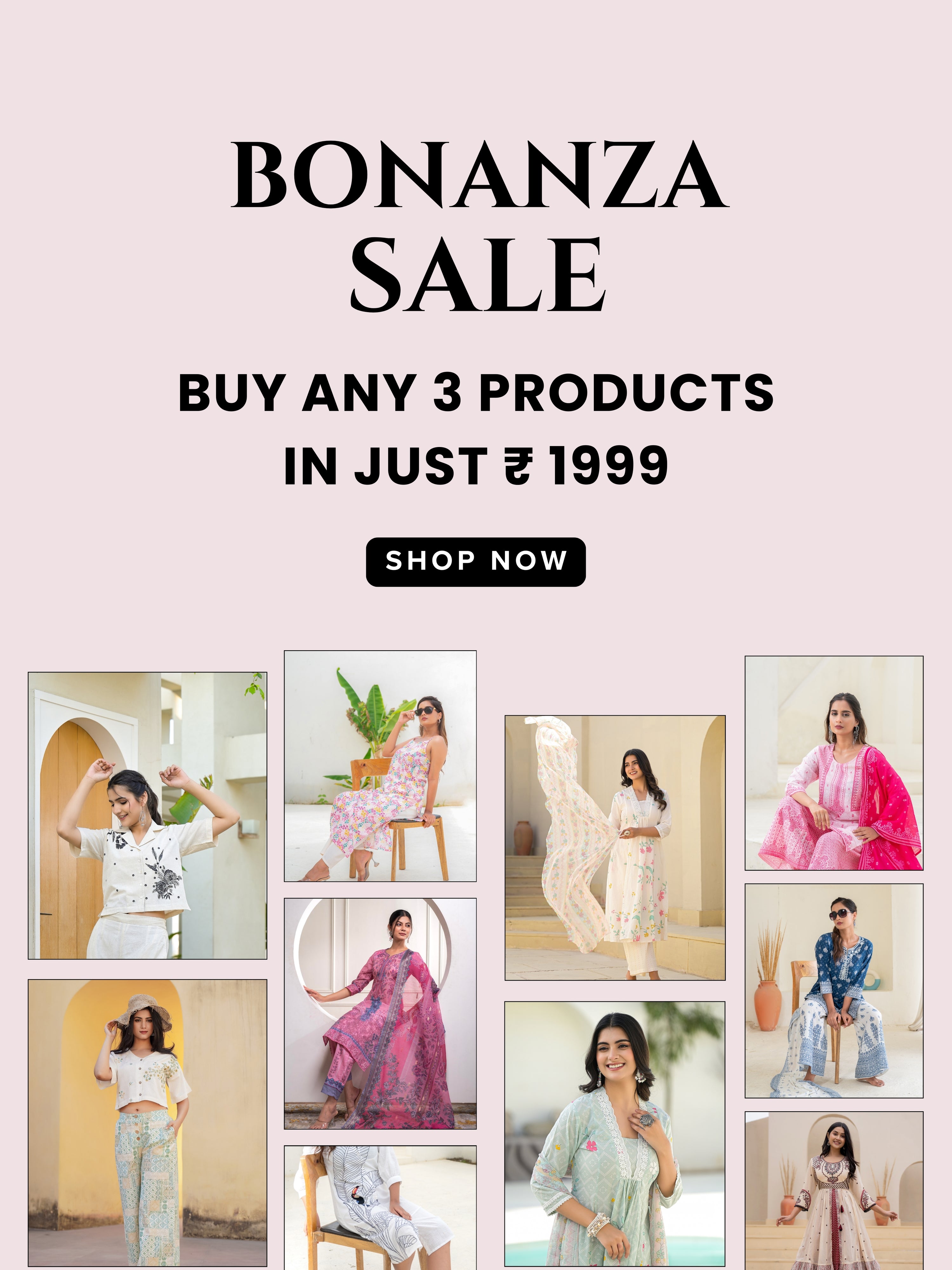View the white leaf-print outfit on chair photo
This screenshot has width=952, height=1270.
point(380,1208)
